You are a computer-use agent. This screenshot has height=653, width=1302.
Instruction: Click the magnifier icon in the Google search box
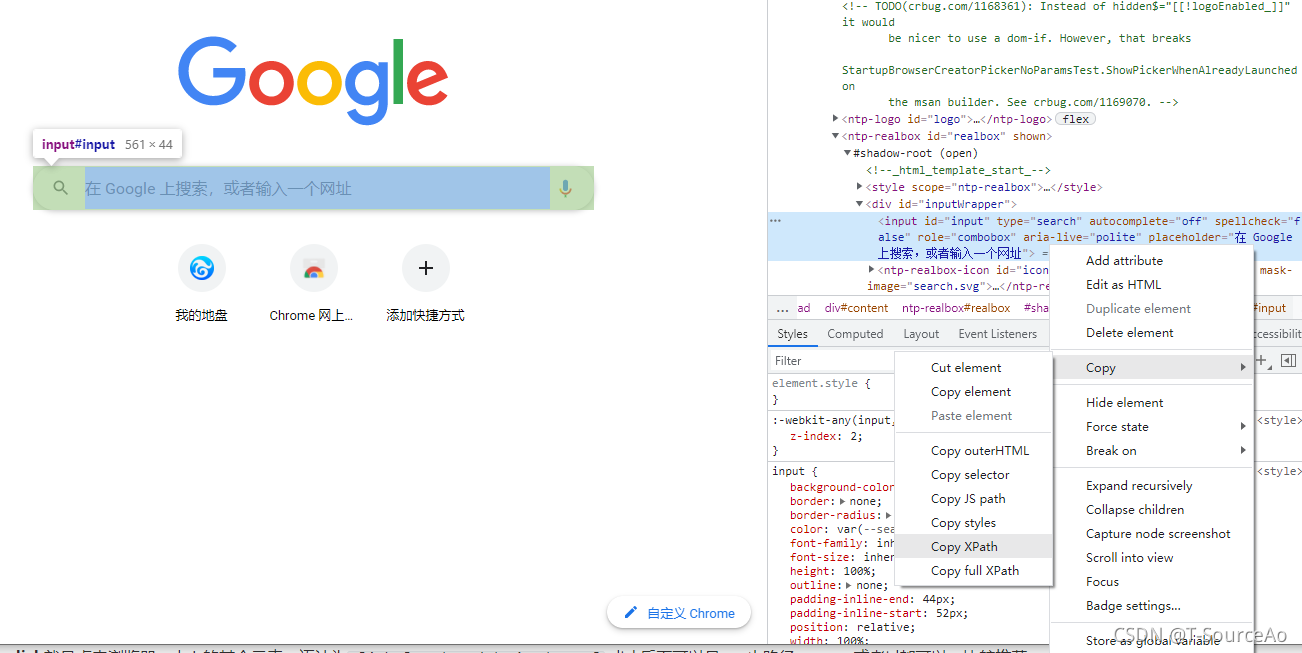tap(61, 188)
